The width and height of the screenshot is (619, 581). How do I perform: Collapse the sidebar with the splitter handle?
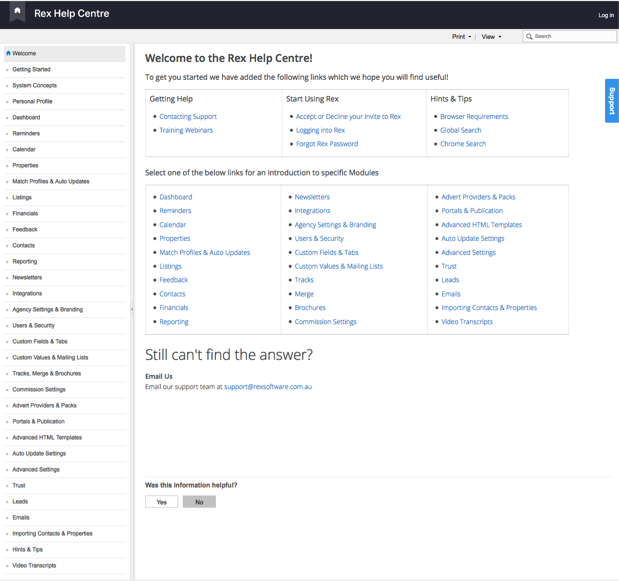132,310
